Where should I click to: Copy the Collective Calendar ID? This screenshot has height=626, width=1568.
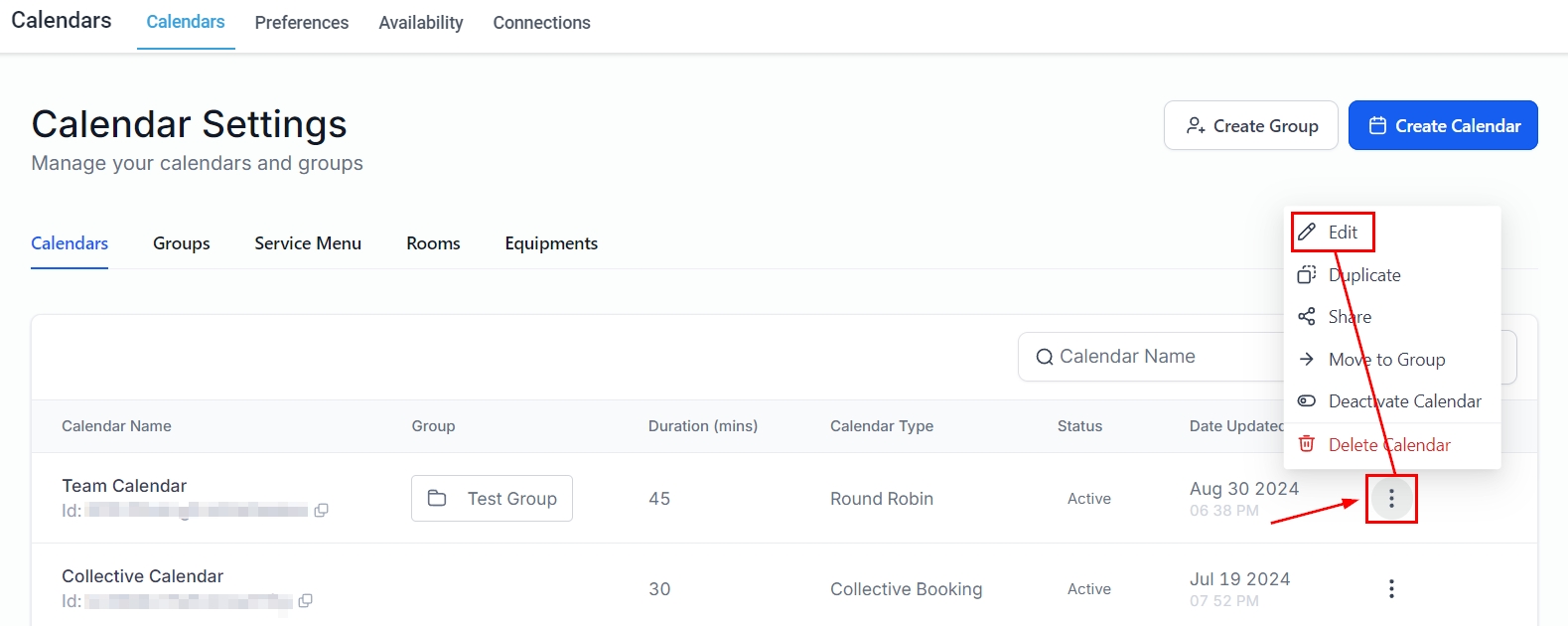(x=306, y=601)
